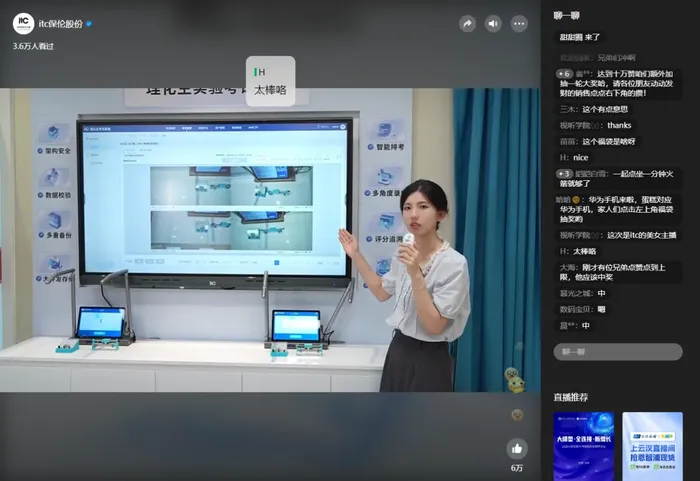Click the 聊一聊 chat panel heading
Viewport: 700px width, 481px height.
pyautogui.click(x=566, y=16)
